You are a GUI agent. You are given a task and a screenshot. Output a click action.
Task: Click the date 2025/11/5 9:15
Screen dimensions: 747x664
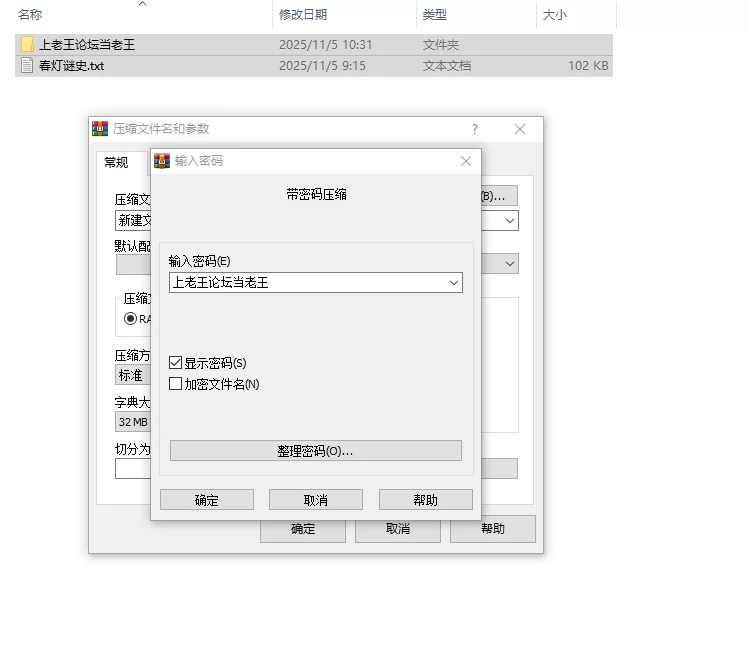(323, 66)
